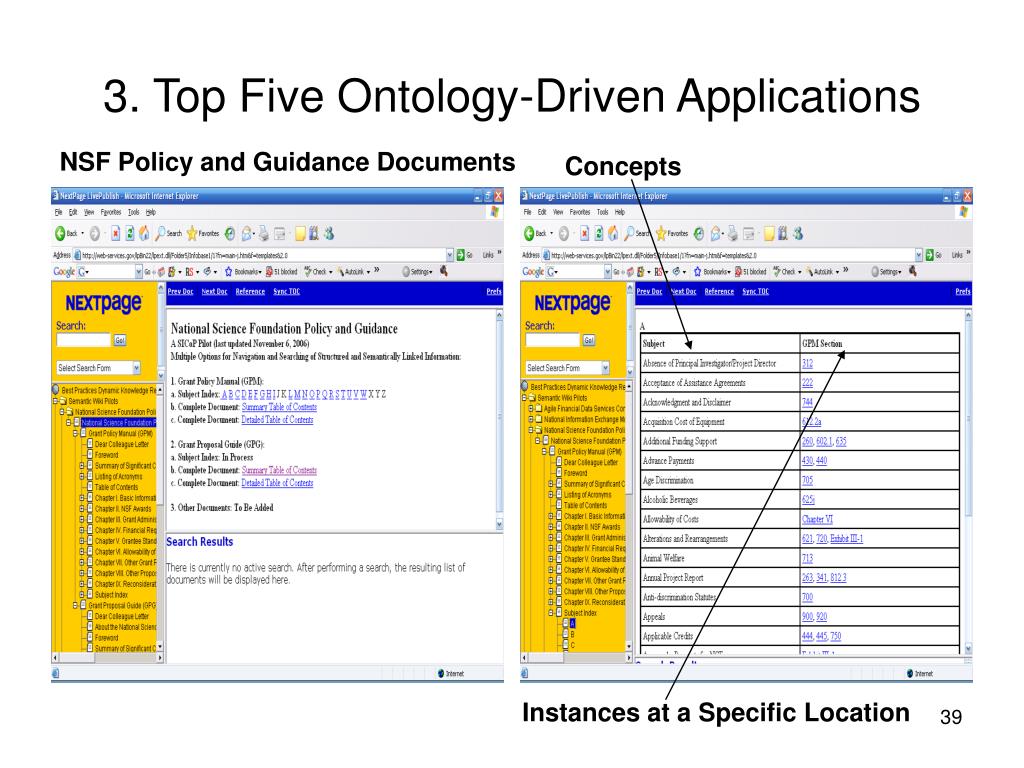The height and width of the screenshot is (768, 1024).
Task: Select 'Subject Index' item in the NSF Policy tree
Action: point(111,595)
